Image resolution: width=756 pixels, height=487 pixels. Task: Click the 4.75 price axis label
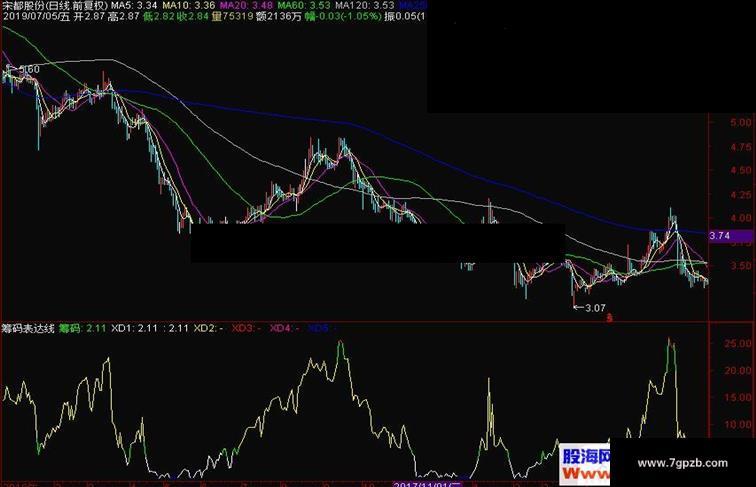[x=741, y=147]
